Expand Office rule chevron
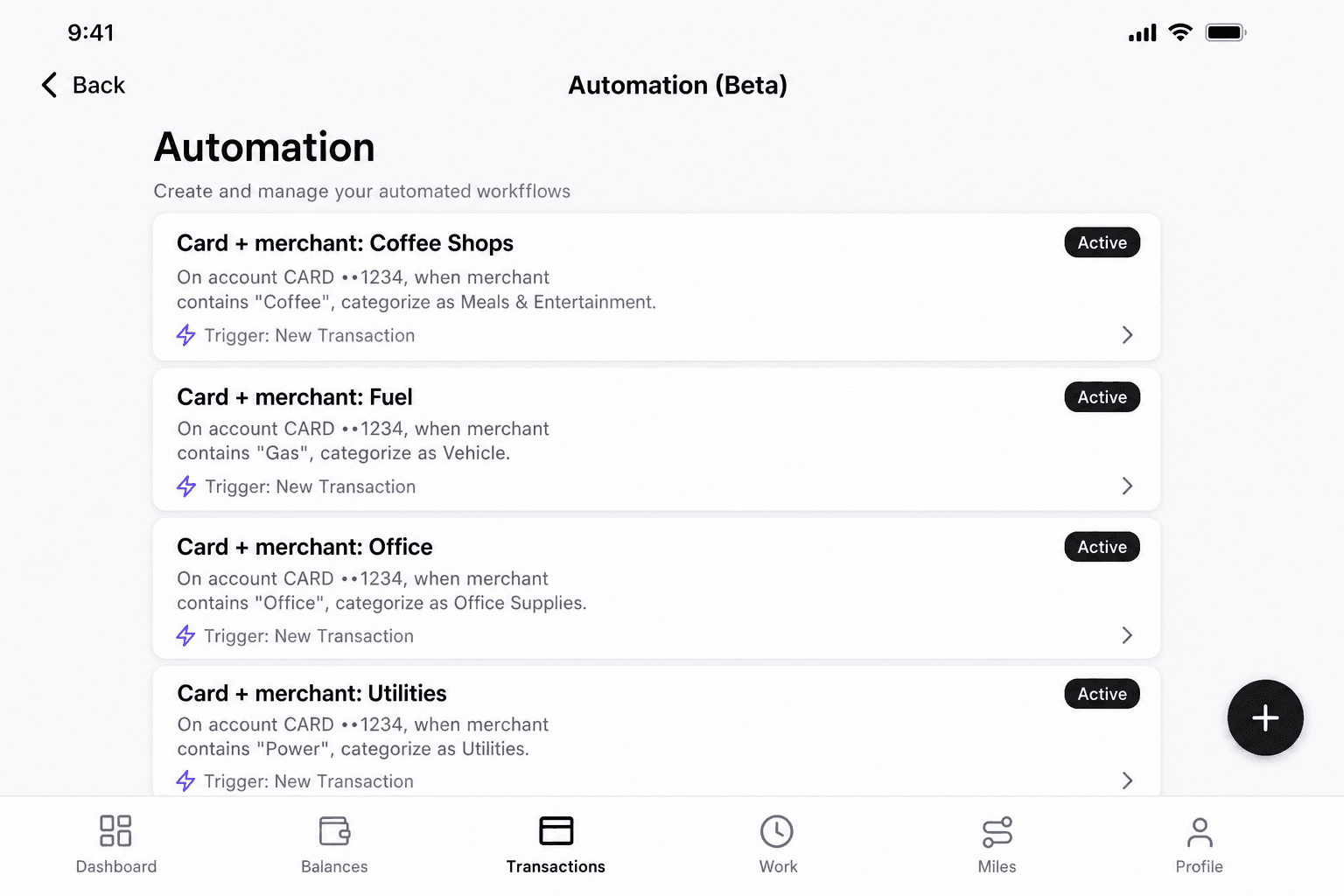The image size is (1344, 896). 1127,635
